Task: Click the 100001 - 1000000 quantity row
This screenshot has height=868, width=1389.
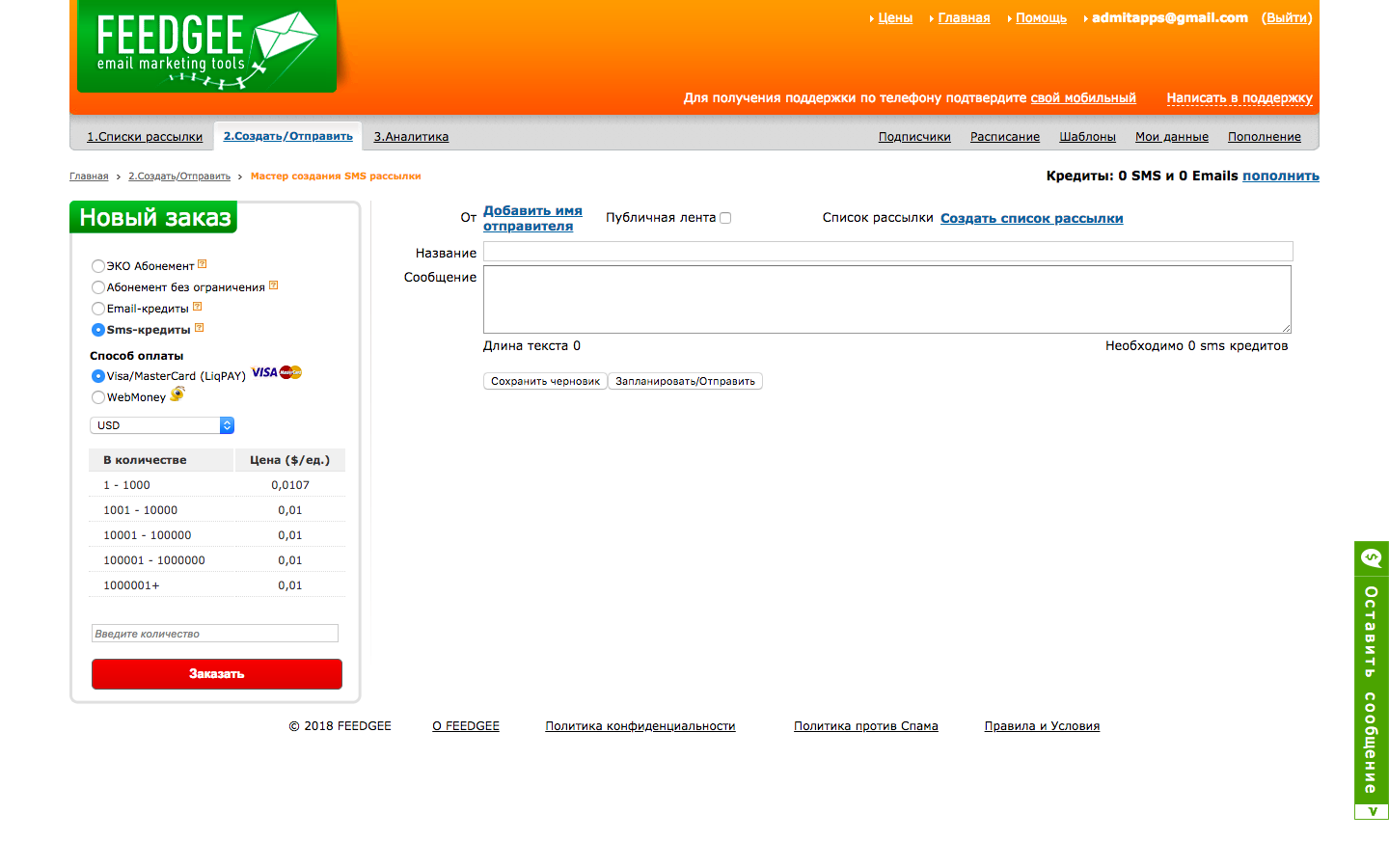Action: (x=217, y=560)
